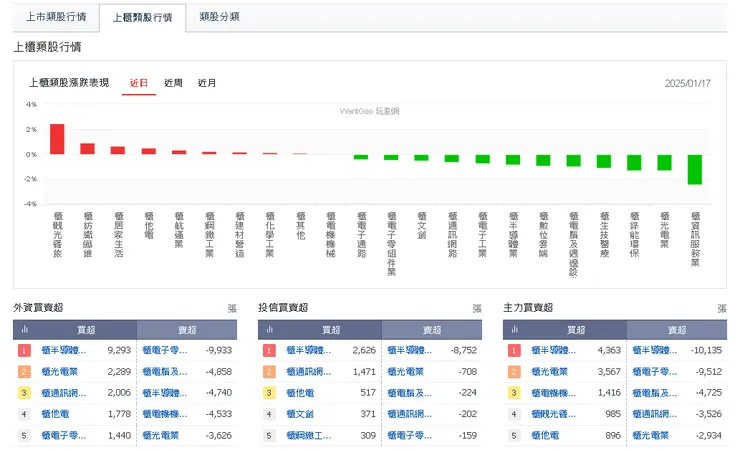Open 櫃半導體 link in 投信 賣超 column
Screen dimensions: 740x453
pyautogui.click(x=409, y=350)
